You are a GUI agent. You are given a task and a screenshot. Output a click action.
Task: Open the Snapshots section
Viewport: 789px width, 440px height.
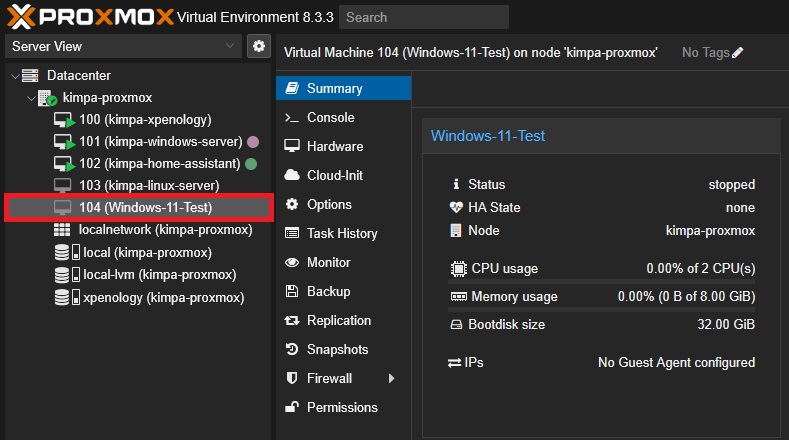[337, 349]
